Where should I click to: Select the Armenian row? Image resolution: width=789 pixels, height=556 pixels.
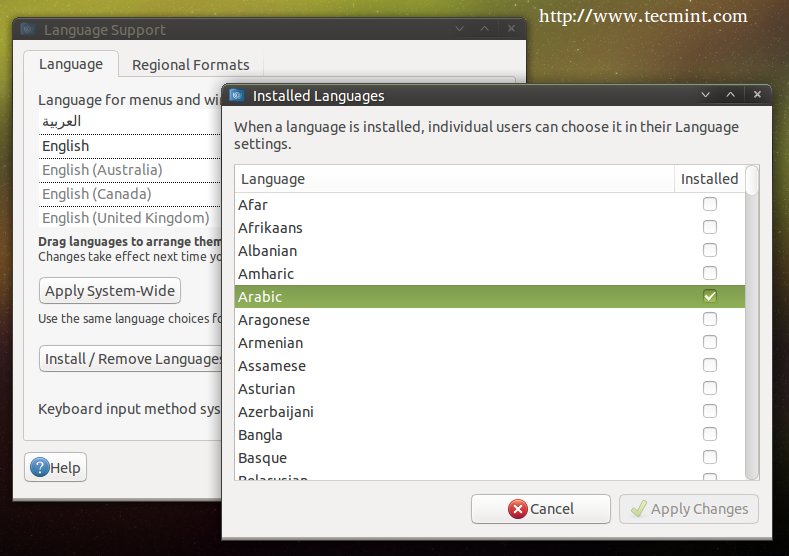point(490,343)
